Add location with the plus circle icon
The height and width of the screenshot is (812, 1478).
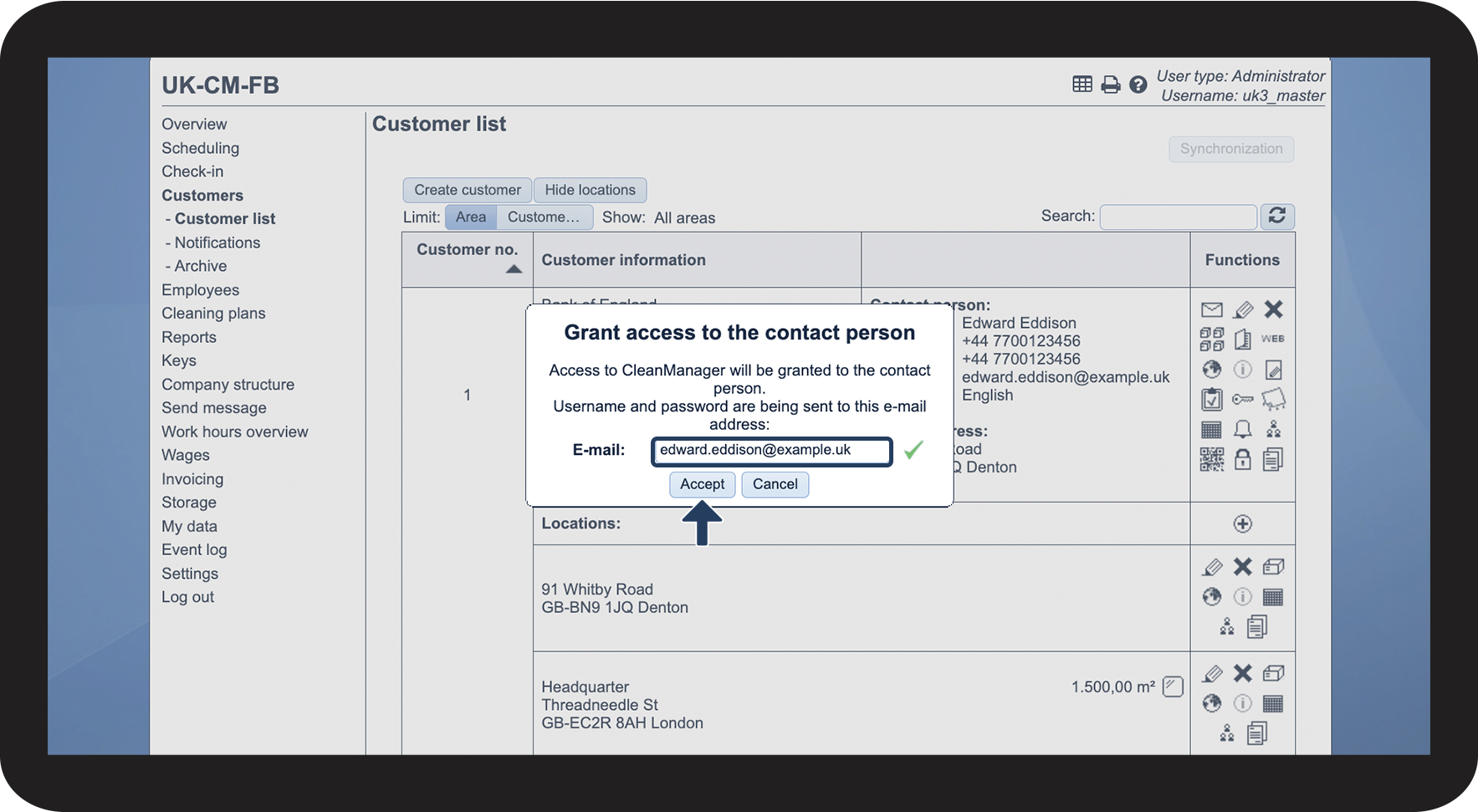click(x=1242, y=524)
